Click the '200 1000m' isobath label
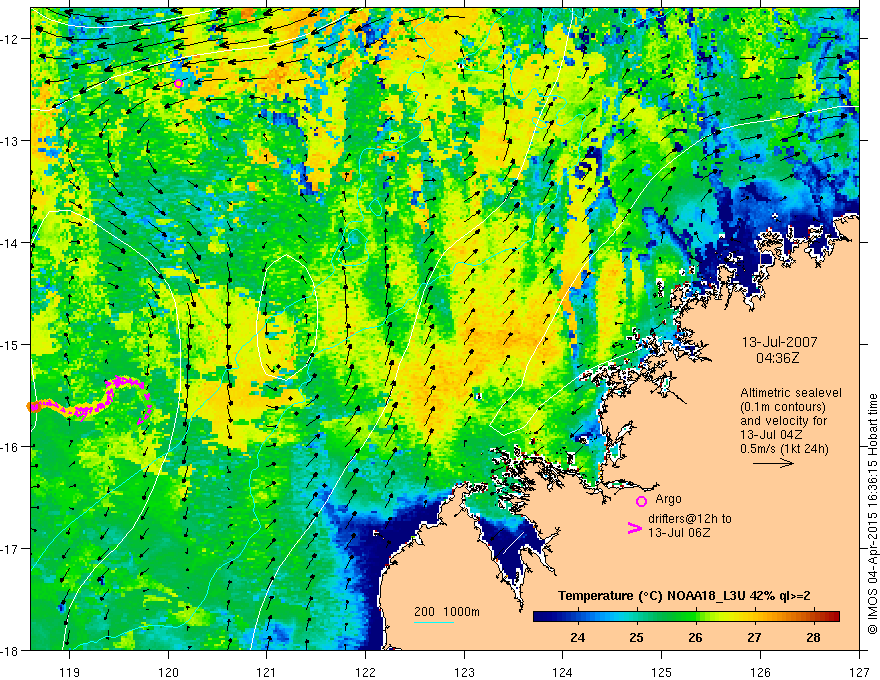Screen dimensions: 880x680 click(x=447, y=612)
